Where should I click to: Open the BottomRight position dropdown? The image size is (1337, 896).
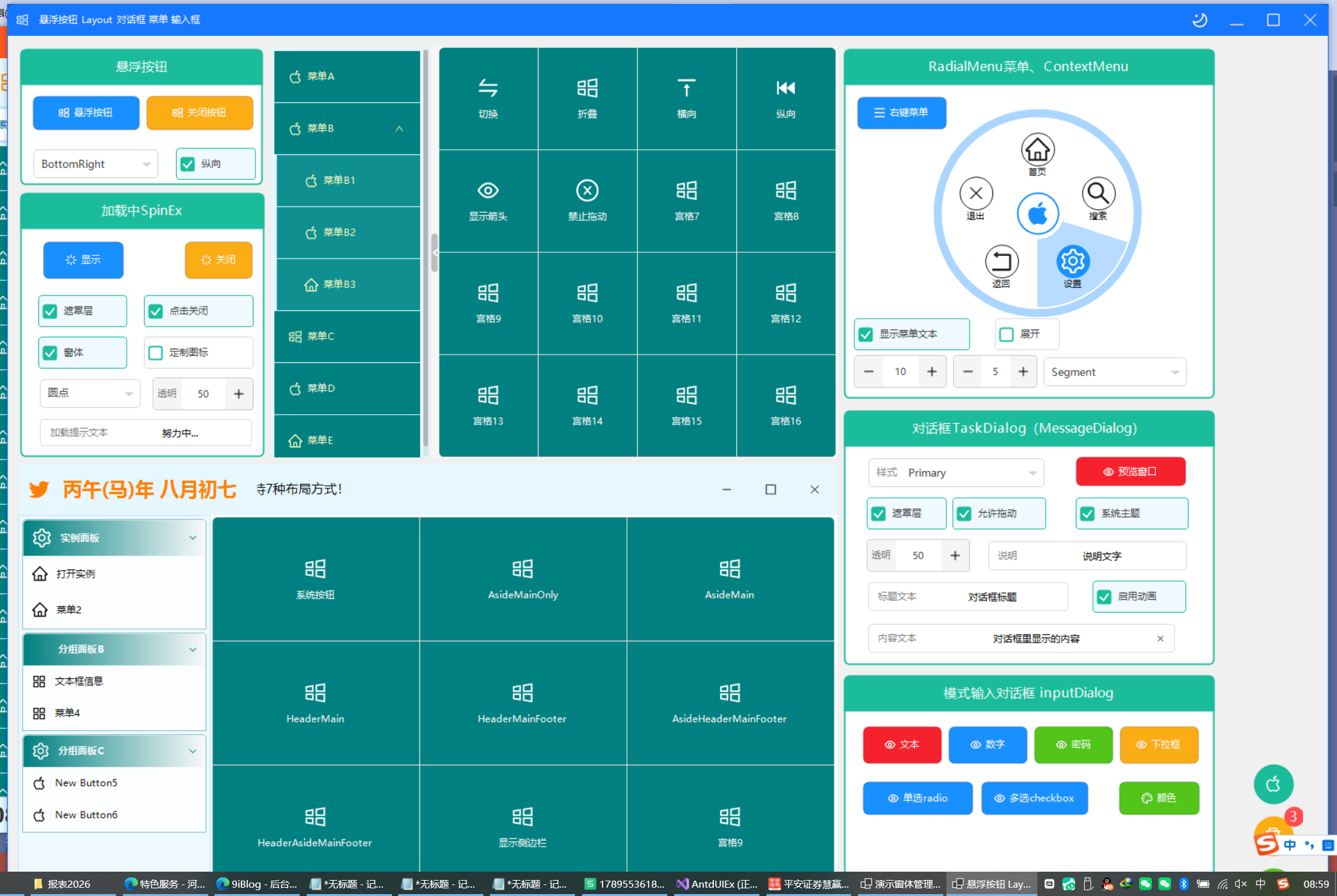95,164
